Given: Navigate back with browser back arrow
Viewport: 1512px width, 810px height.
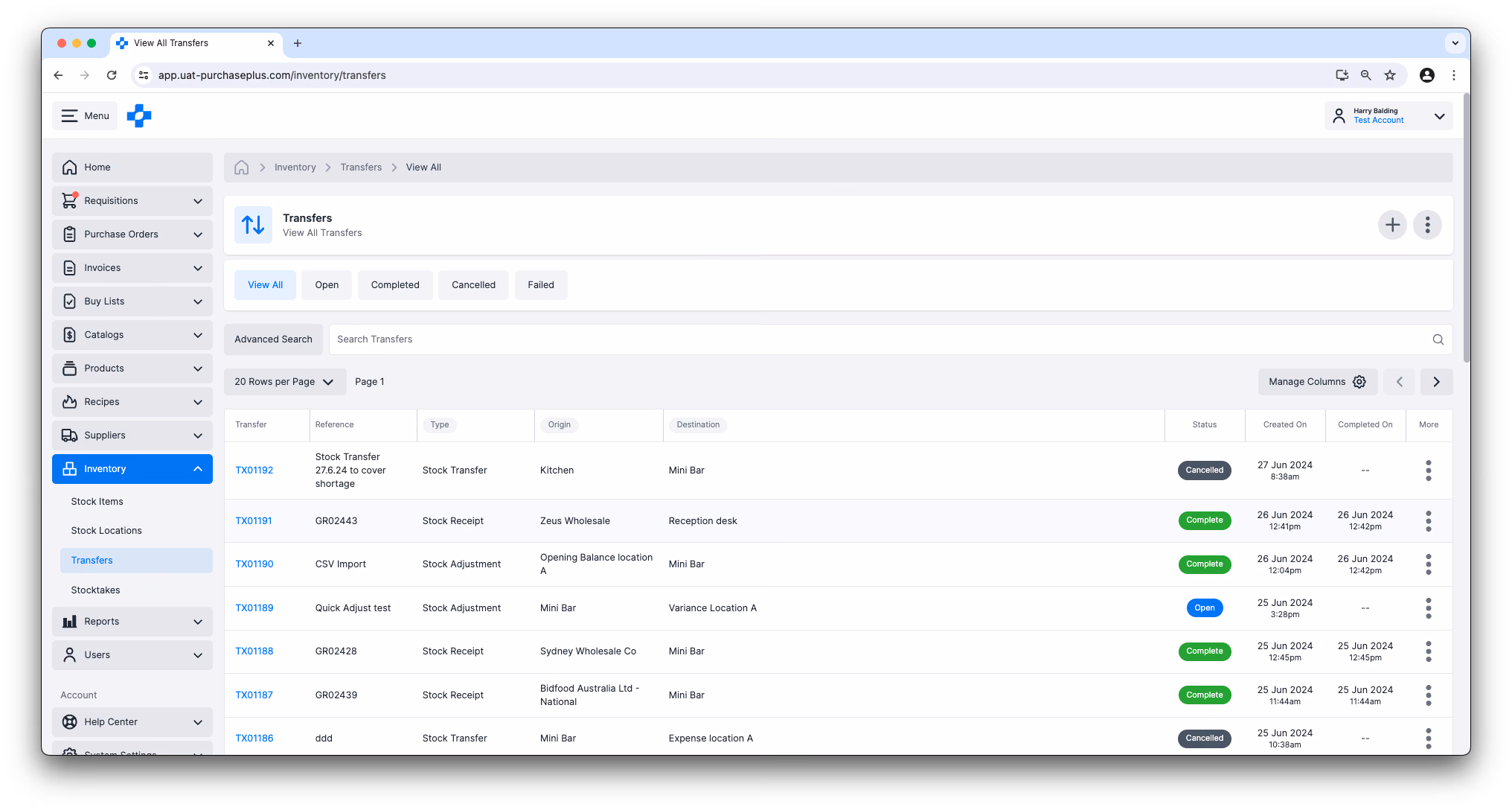Looking at the screenshot, I should (x=58, y=75).
